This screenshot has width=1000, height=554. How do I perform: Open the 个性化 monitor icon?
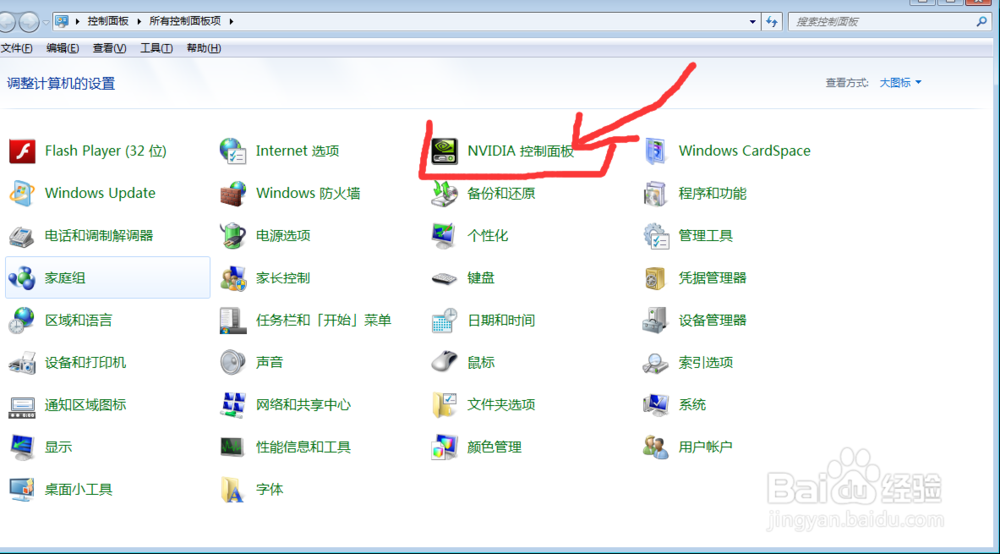(x=444, y=236)
